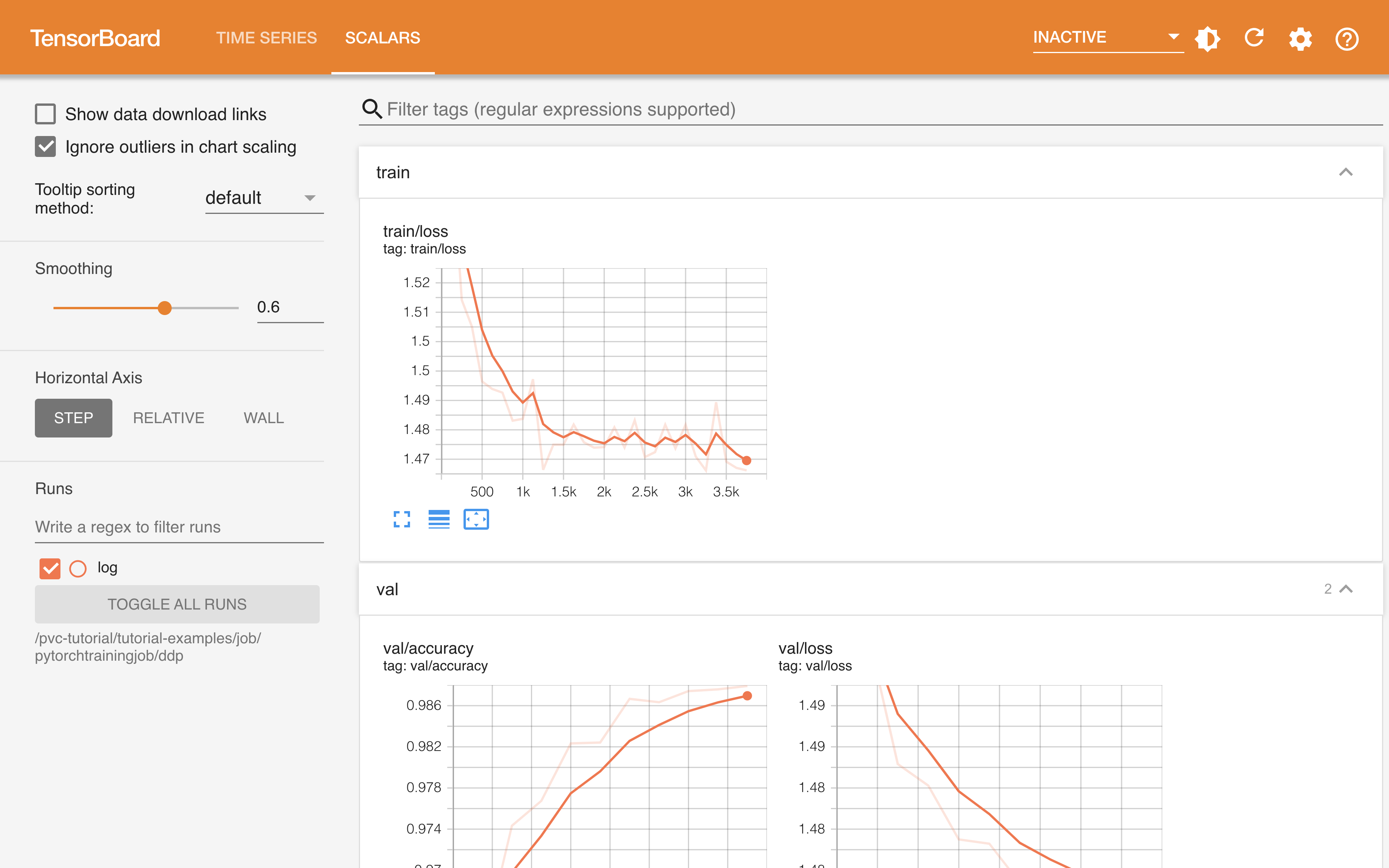Click the smoothing value 0.6 field
1389x868 pixels.
click(290, 308)
